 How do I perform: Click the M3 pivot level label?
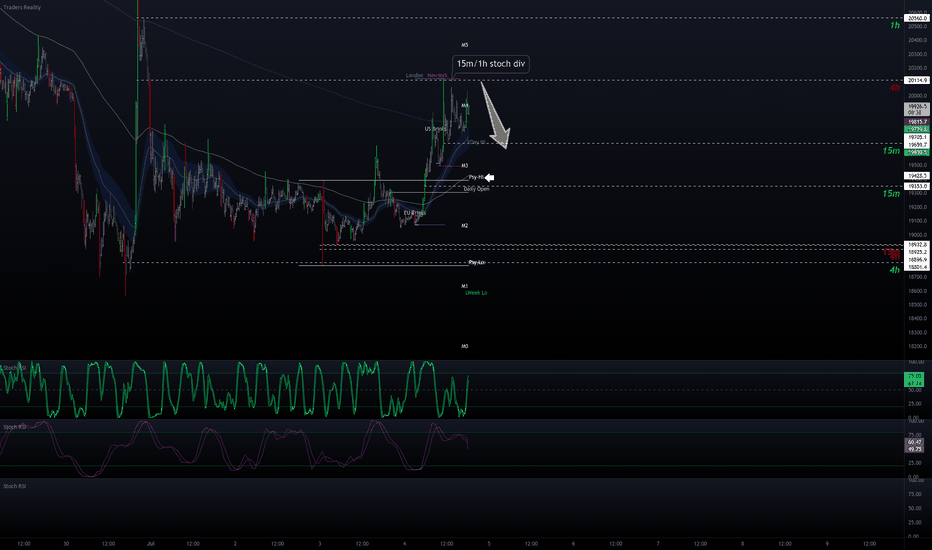465,166
